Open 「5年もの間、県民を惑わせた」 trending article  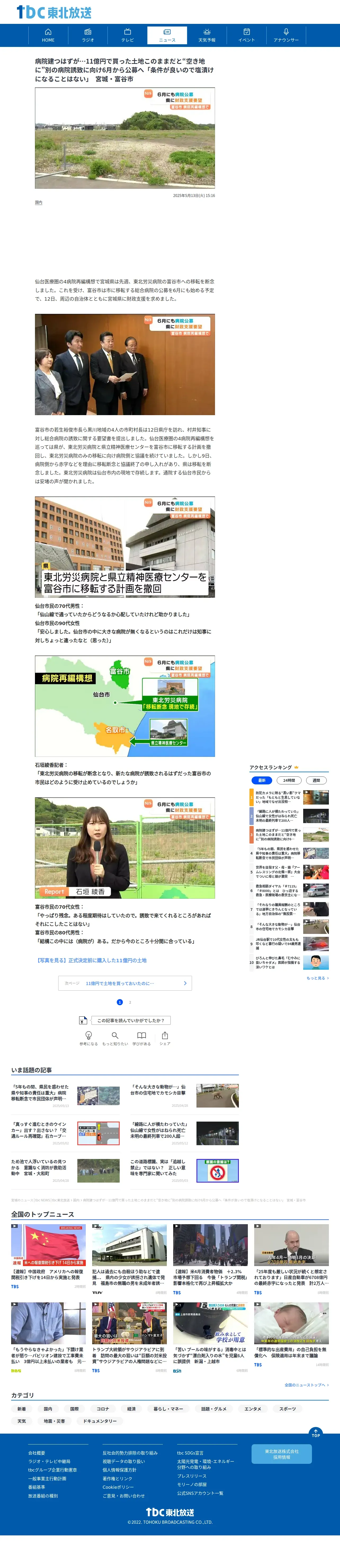coord(65,1096)
